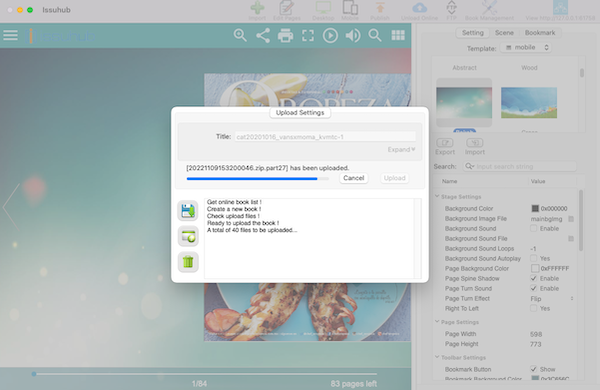The image size is (600, 390).
Task: Toggle Page Turn Sound checkbox
Action: tap(533, 288)
